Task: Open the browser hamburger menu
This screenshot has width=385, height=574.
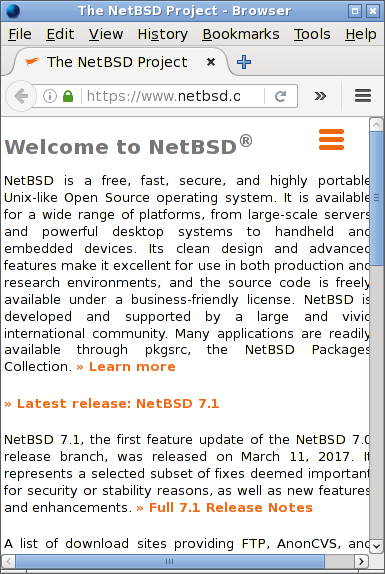Action: pos(363,96)
